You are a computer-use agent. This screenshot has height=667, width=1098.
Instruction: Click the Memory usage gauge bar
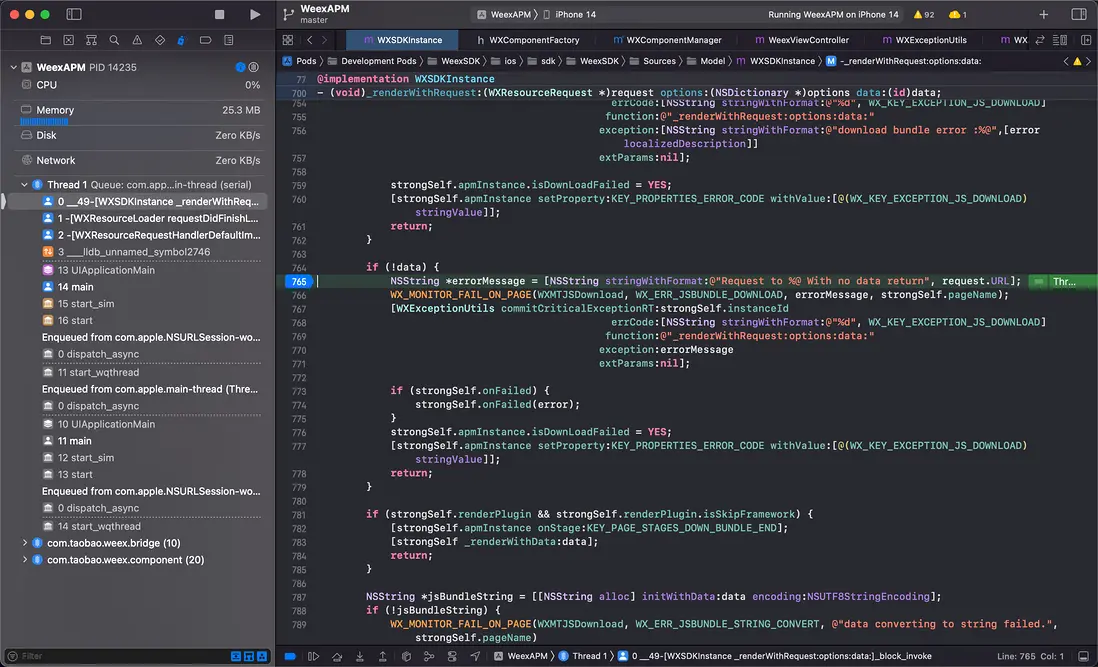[45, 122]
